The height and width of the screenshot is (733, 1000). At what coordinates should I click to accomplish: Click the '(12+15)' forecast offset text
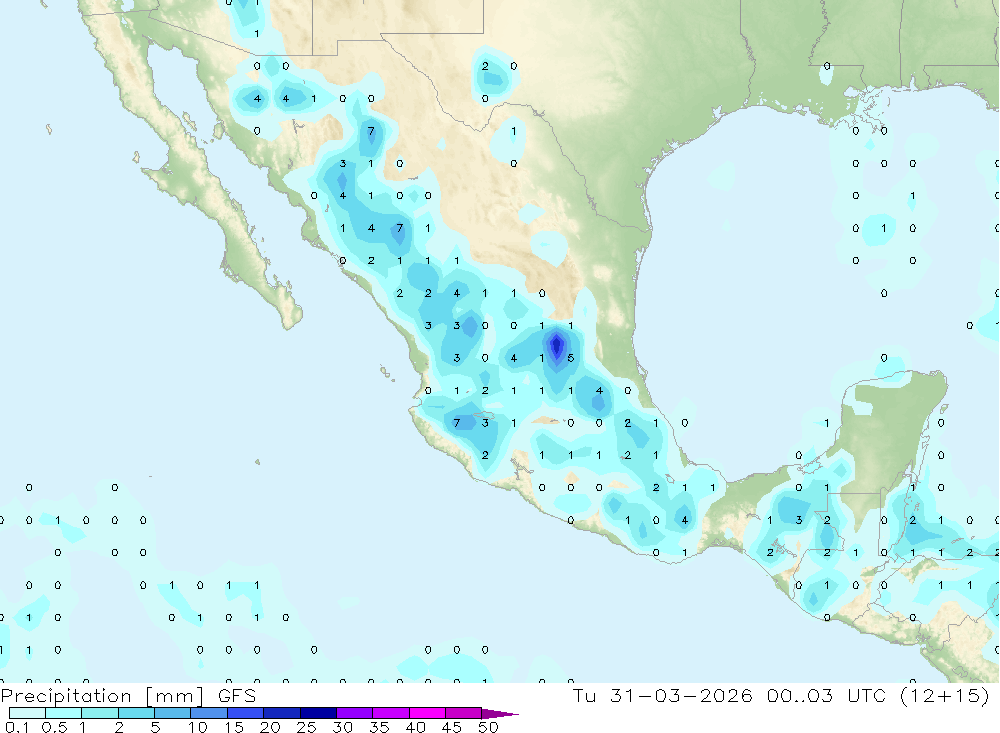[x=945, y=695]
